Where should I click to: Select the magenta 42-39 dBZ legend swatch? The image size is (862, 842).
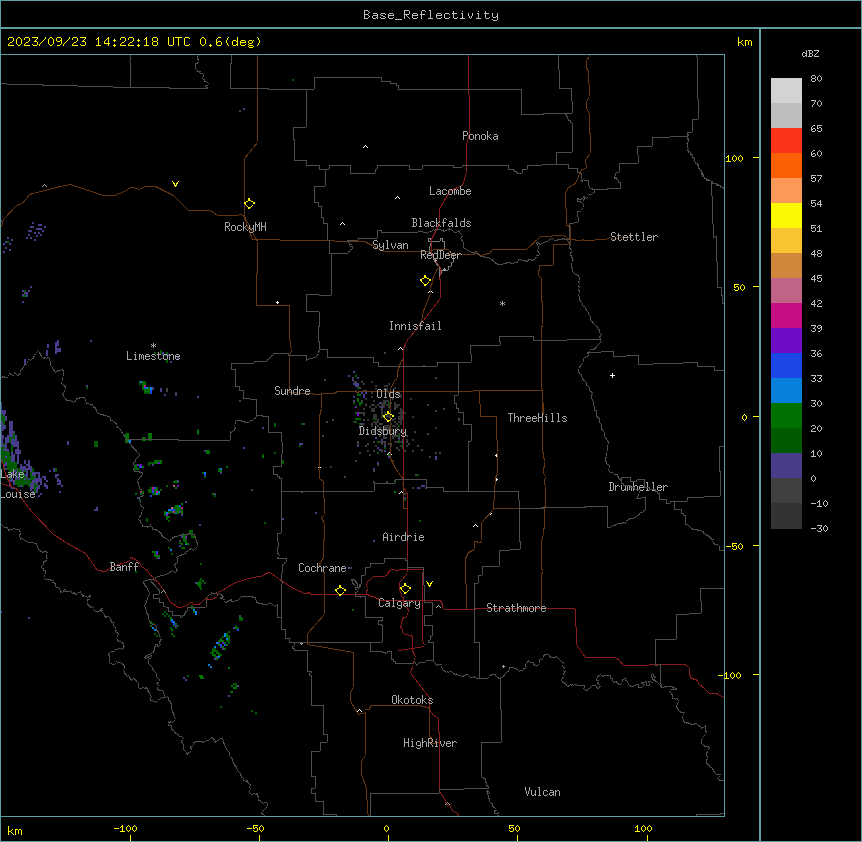786,315
